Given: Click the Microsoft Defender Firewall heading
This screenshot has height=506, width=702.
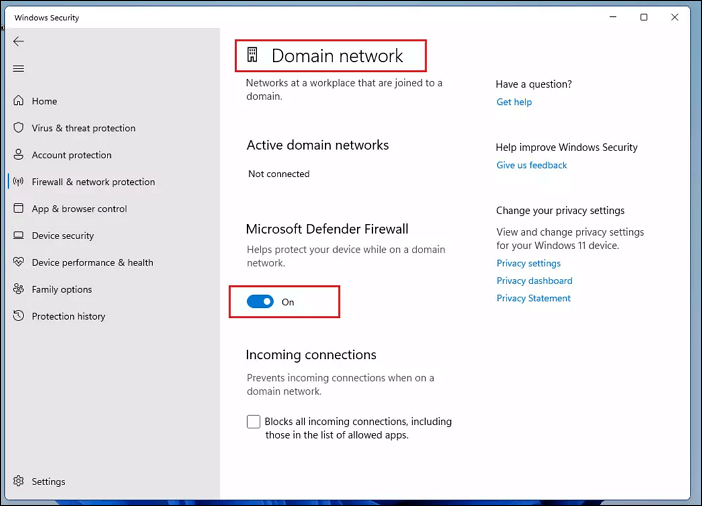Looking at the screenshot, I should coord(327,229).
